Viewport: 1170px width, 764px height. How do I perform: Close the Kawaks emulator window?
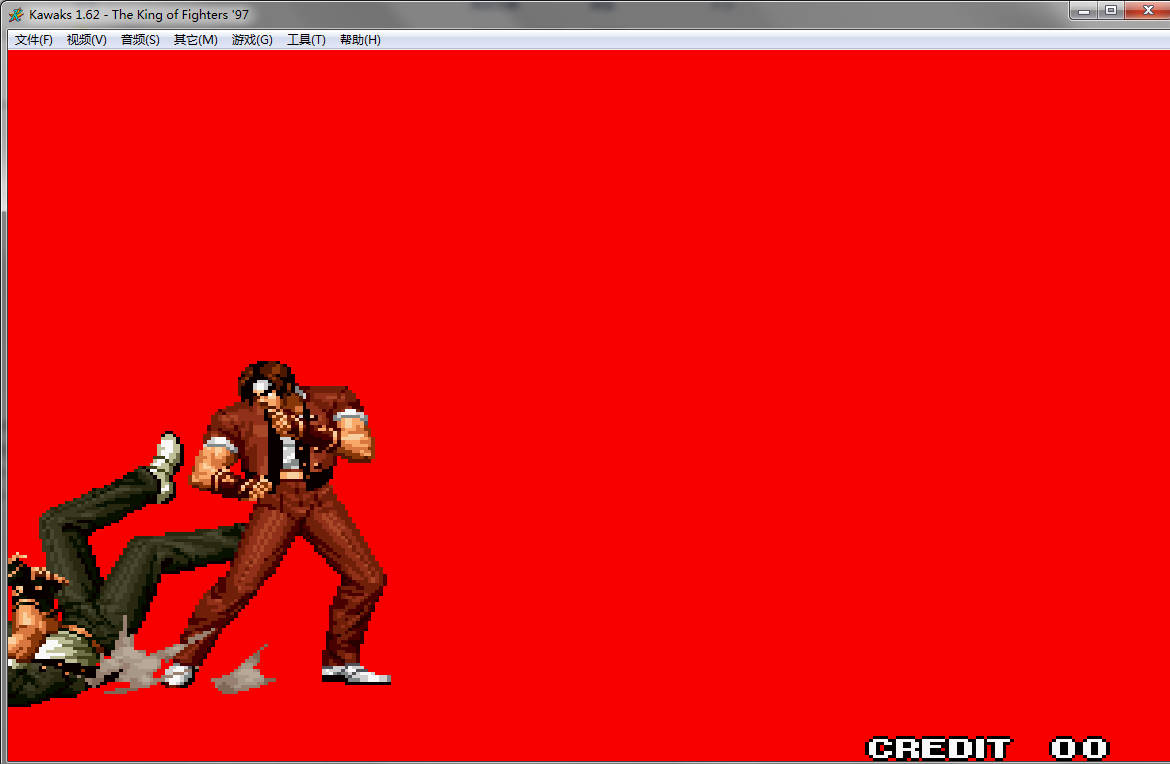click(1148, 10)
